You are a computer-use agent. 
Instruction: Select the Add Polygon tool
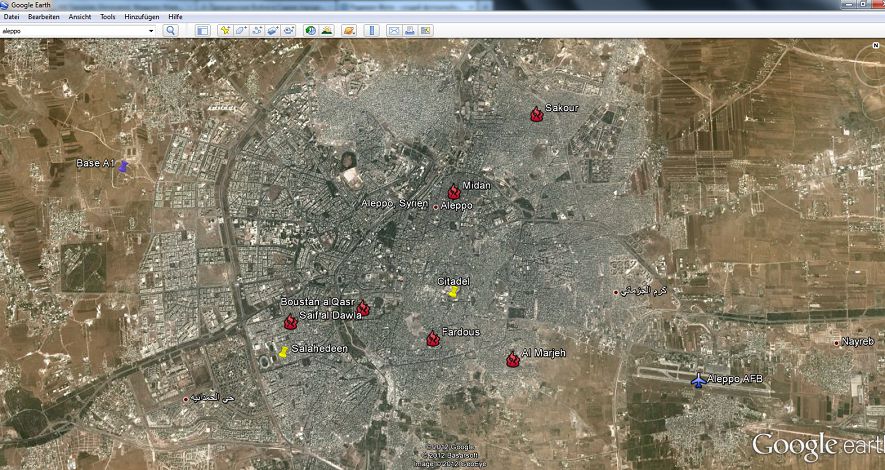pyautogui.click(x=241, y=30)
